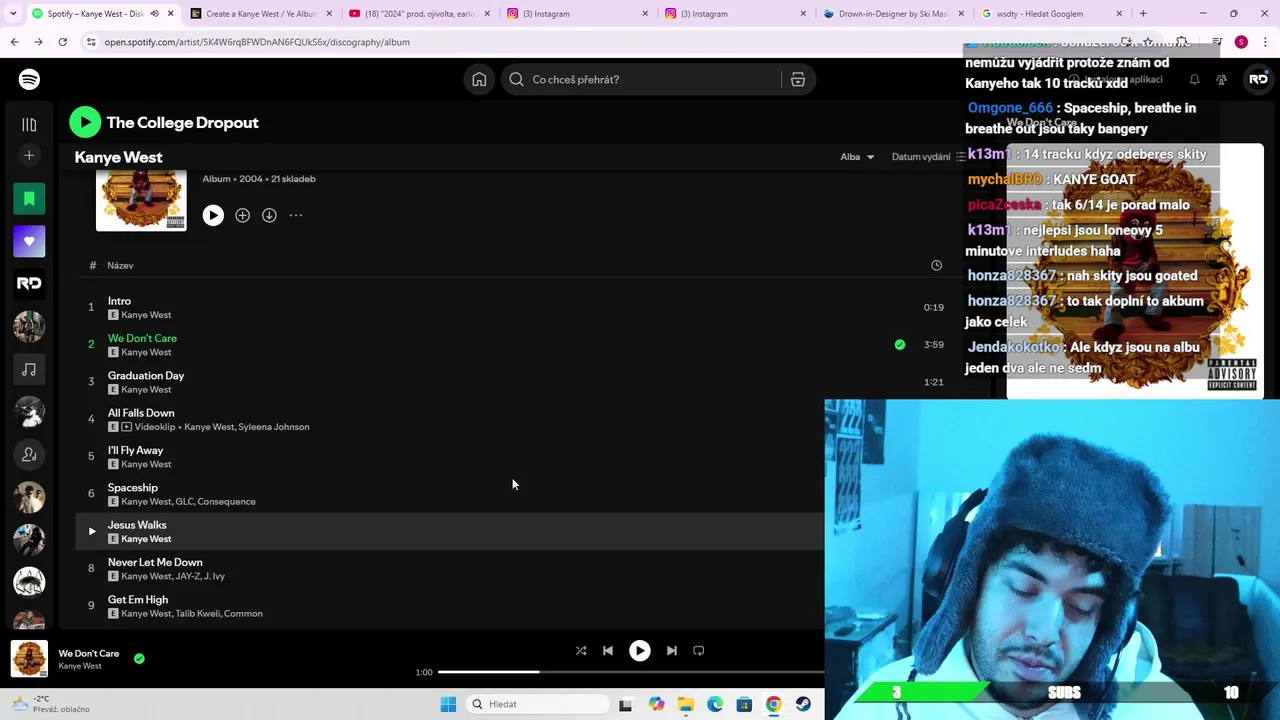Select the track Get Em High
The image size is (1280, 720).
(138, 600)
